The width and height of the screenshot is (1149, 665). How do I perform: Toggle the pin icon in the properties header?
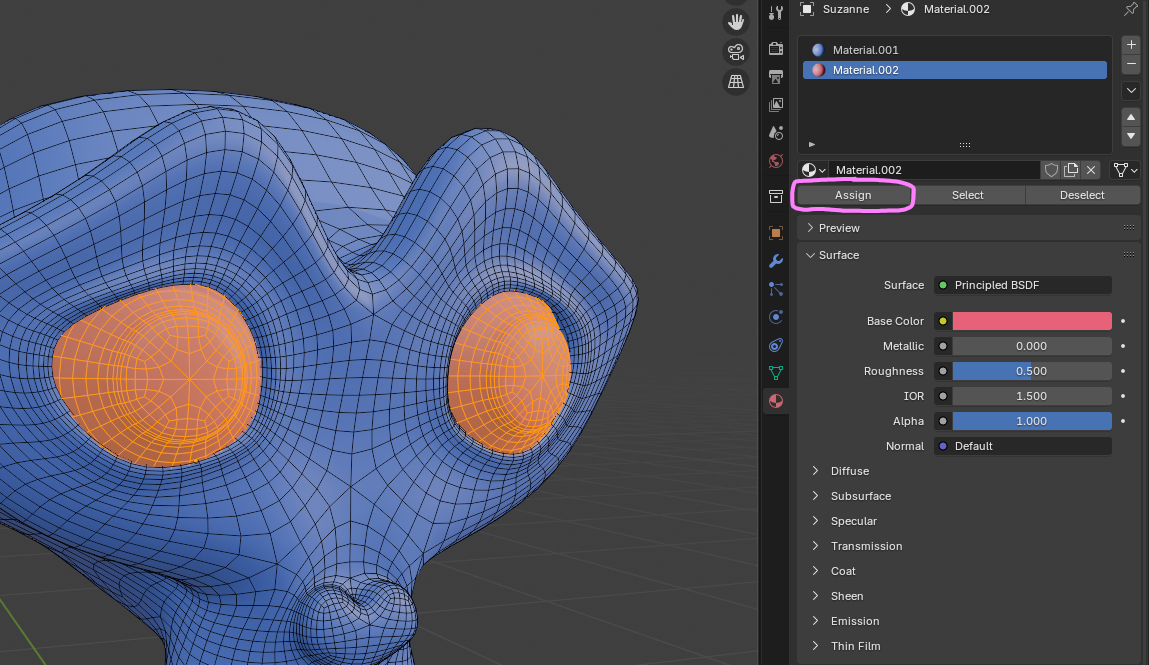tap(1130, 9)
